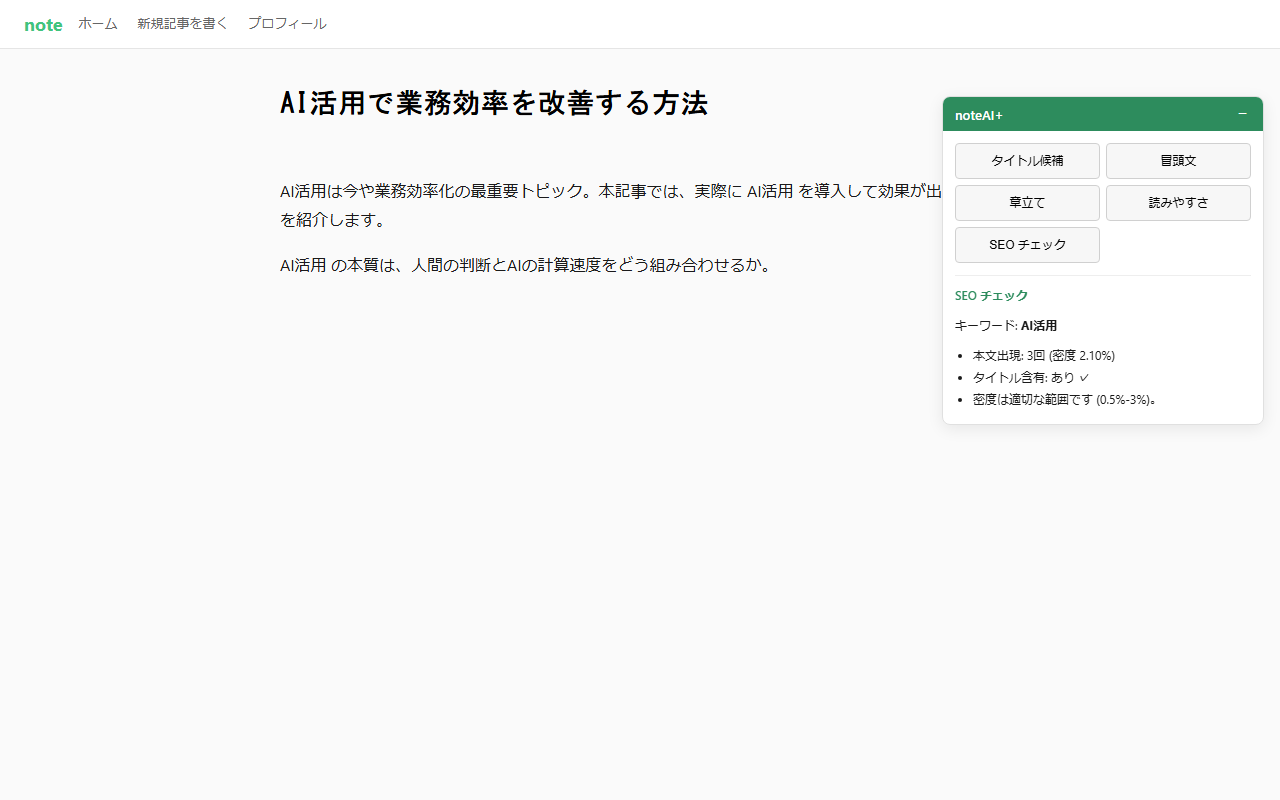Run the SEO チェック button
Viewport: 1280px width, 800px height.
point(1027,245)
